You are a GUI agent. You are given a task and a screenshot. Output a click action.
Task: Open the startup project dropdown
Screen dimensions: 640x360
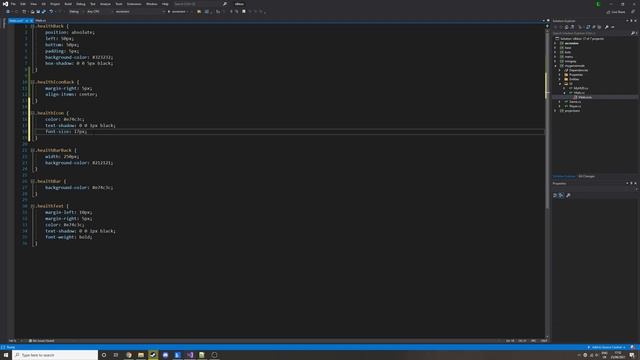139,11
